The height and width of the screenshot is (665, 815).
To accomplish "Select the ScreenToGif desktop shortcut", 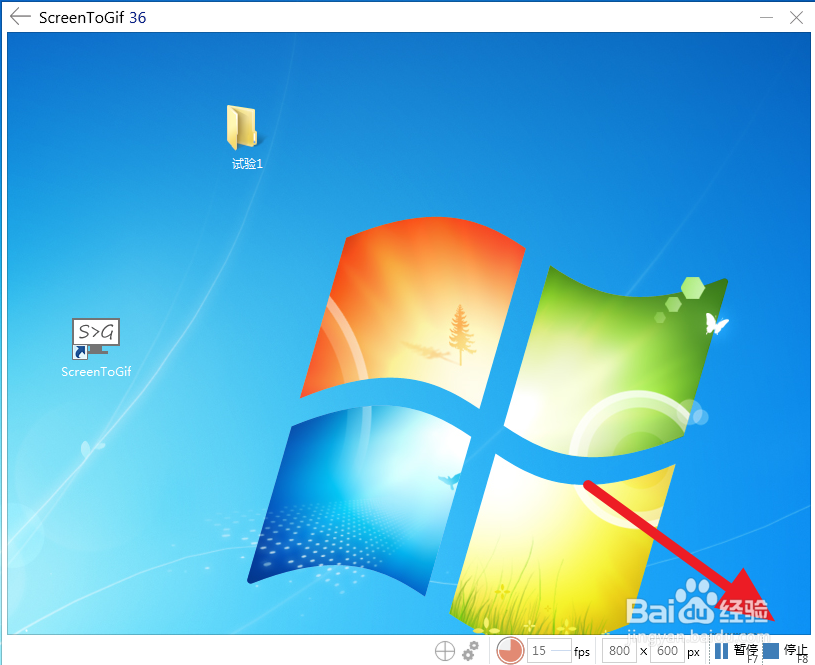I will (96, 348).
